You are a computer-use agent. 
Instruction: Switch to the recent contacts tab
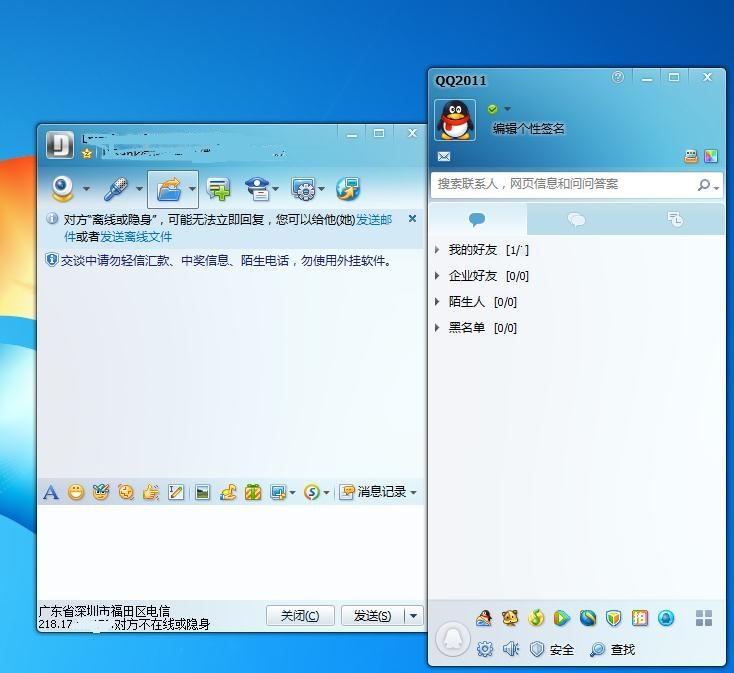click(x=675, y=219)
